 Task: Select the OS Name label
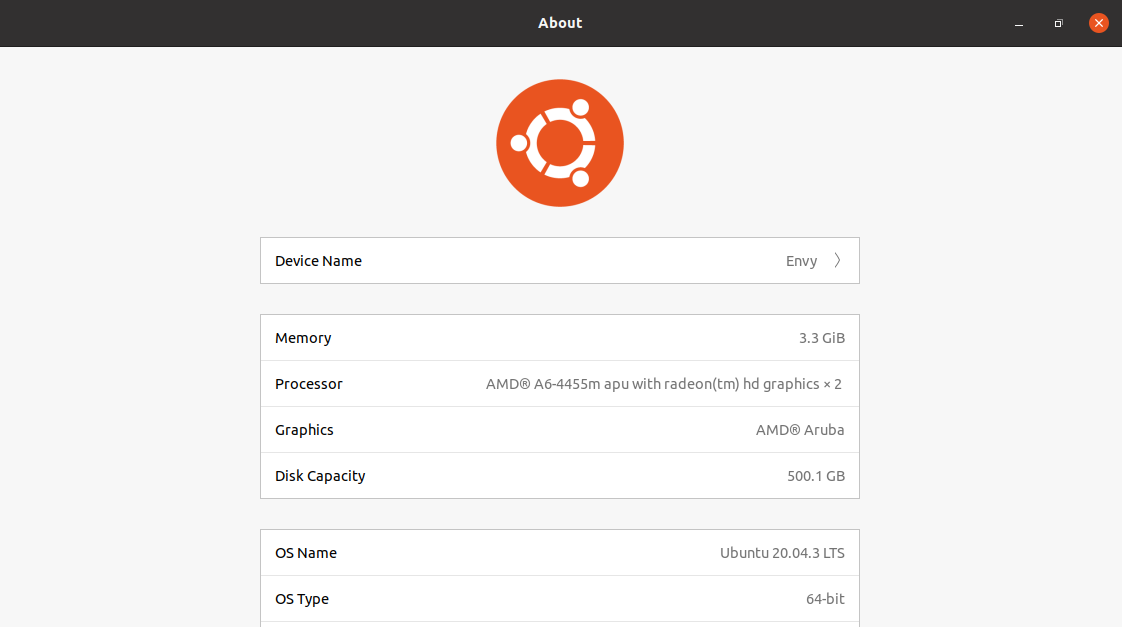point(306,553)
